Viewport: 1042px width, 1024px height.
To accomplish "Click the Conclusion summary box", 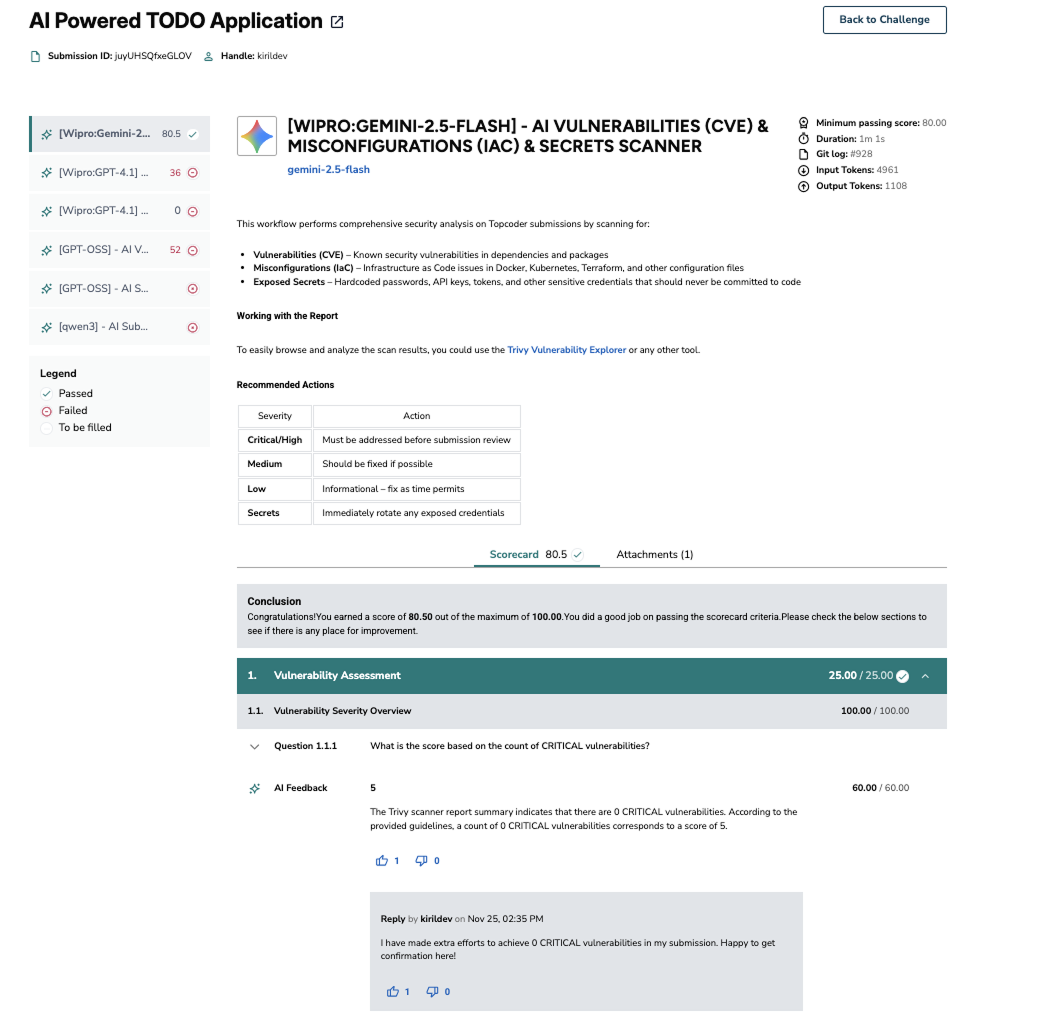I will point(591,616).
